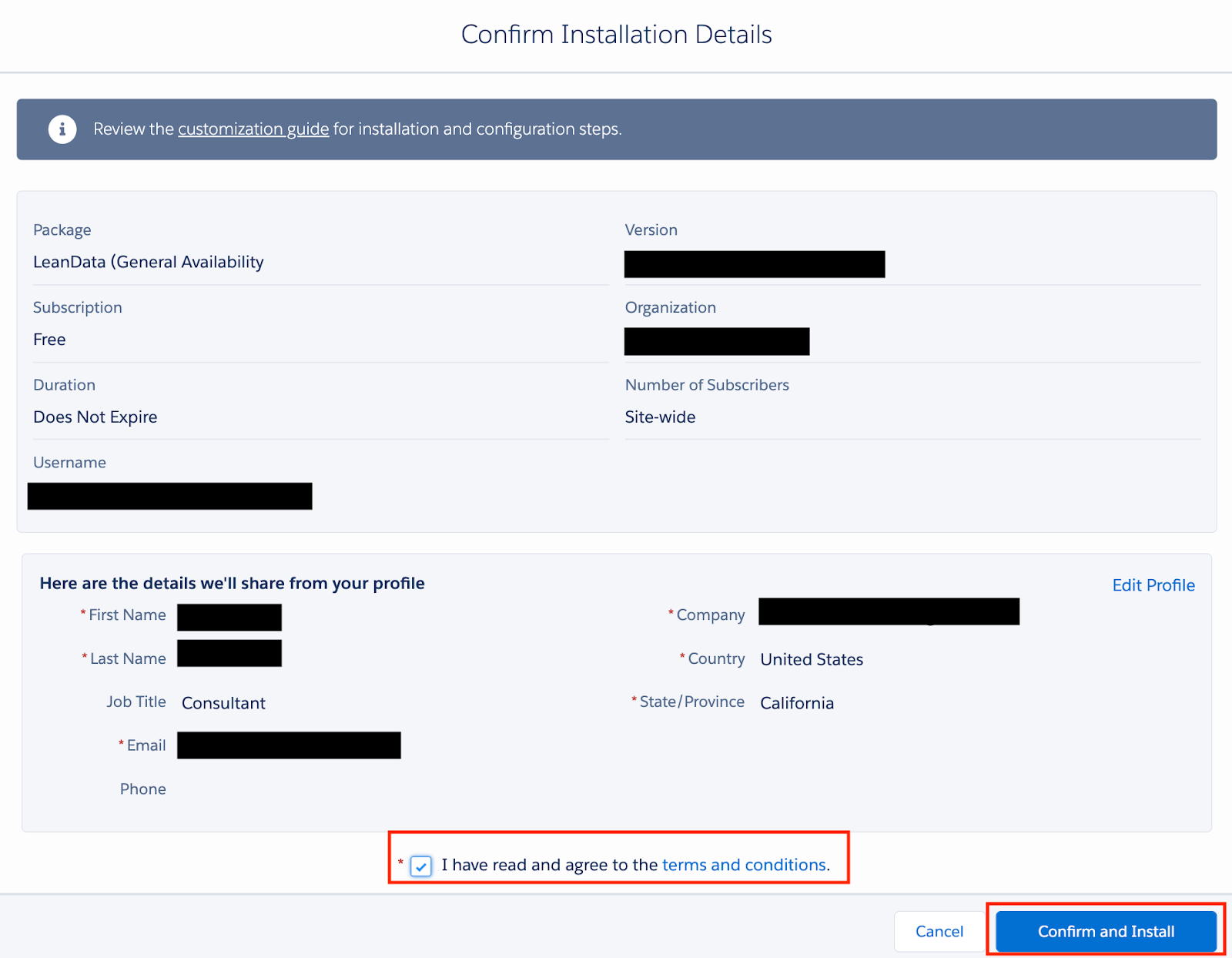Click the redacted Company field value
The height and width of the screenshot is (958, 1232).
[x=889, y=611]
